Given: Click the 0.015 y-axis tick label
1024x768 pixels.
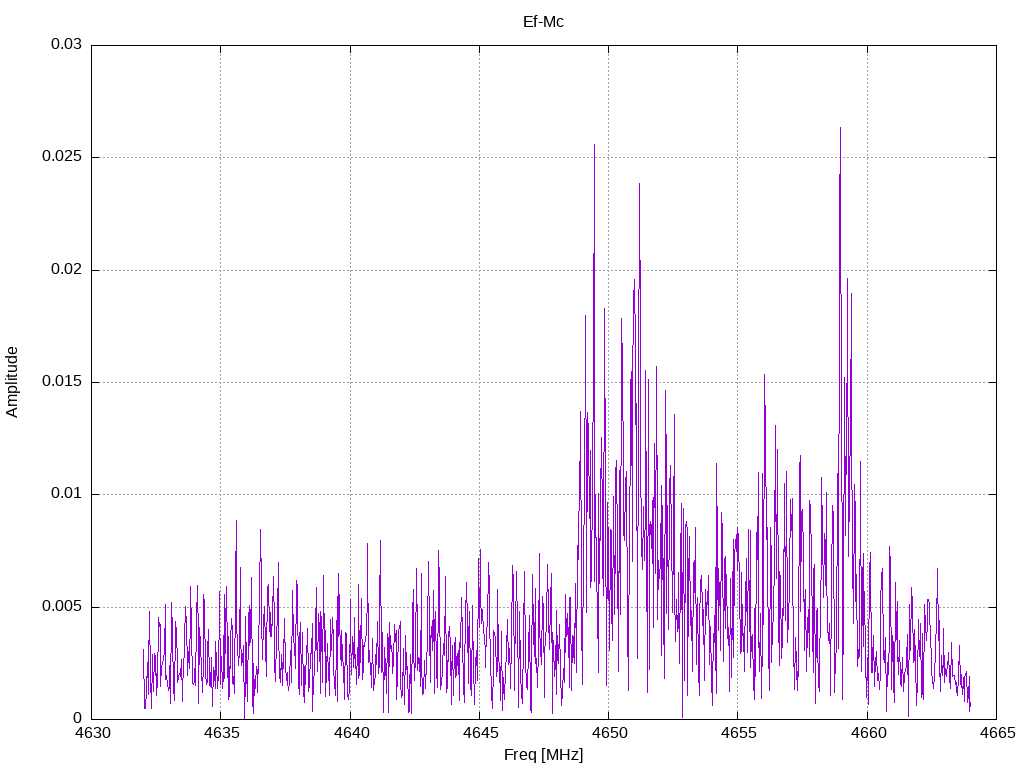Looking at the screenshot, I should tap(63, 381).
